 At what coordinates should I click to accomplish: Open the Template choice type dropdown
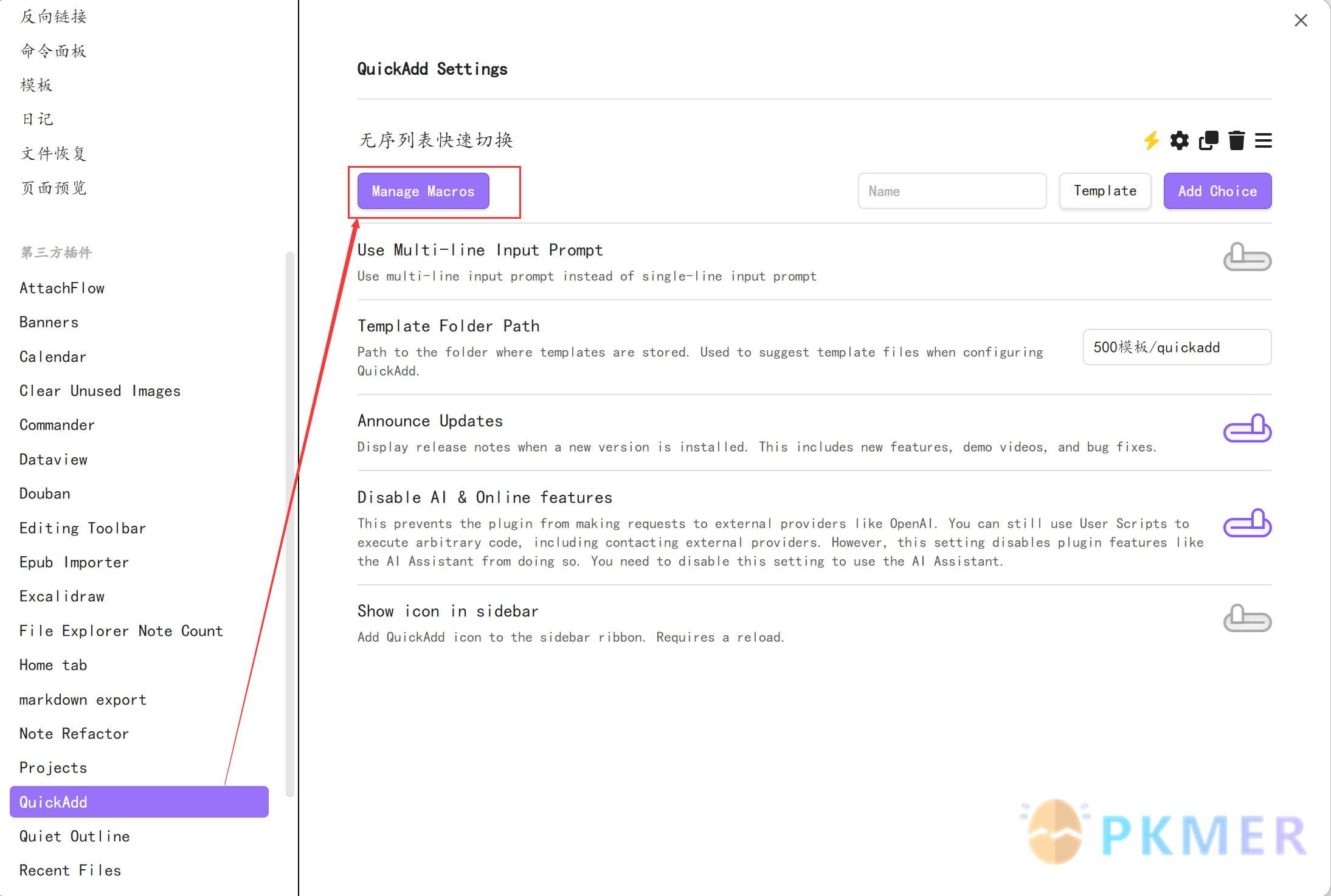tap(1105, 191)
